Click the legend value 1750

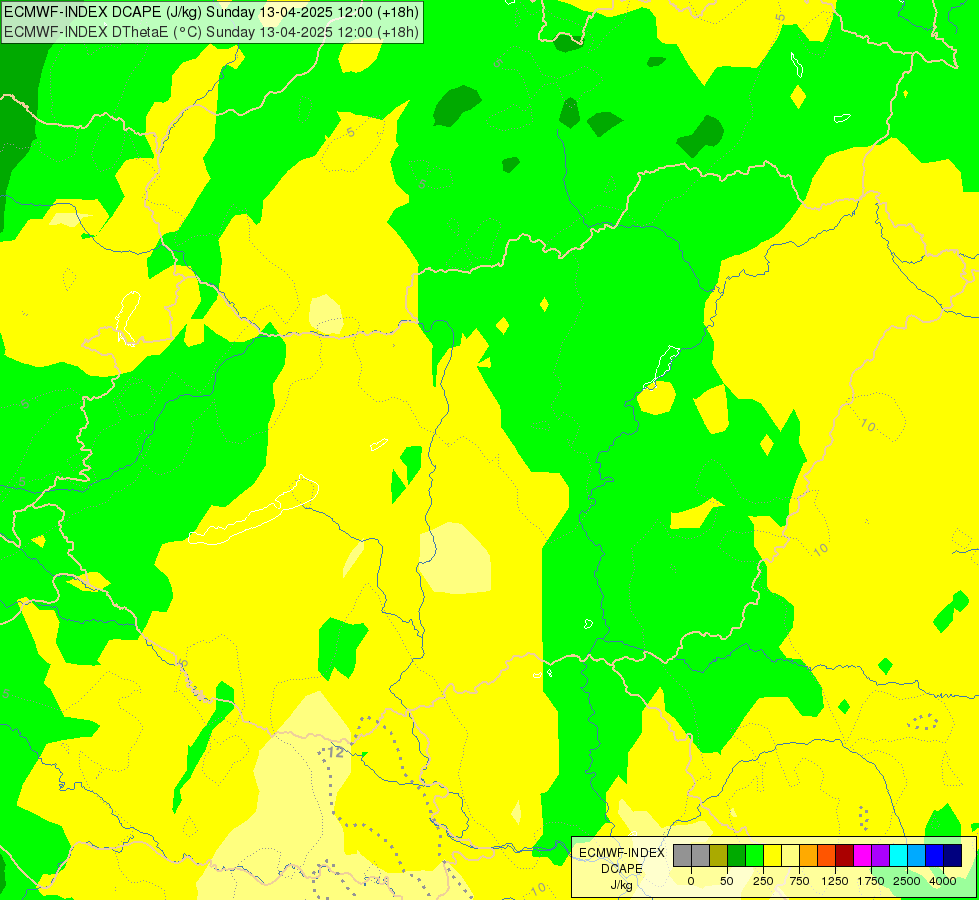(x=871, y=881)
